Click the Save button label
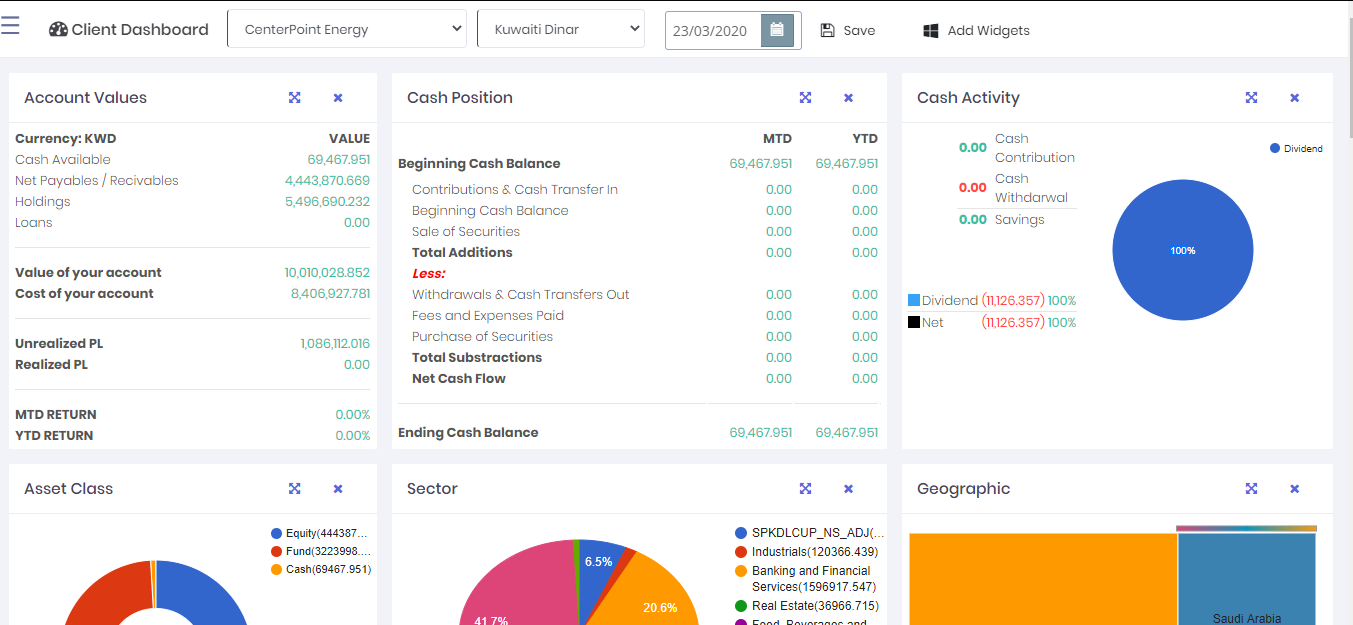Screen dimensions: 1353x625 [859, 31]
